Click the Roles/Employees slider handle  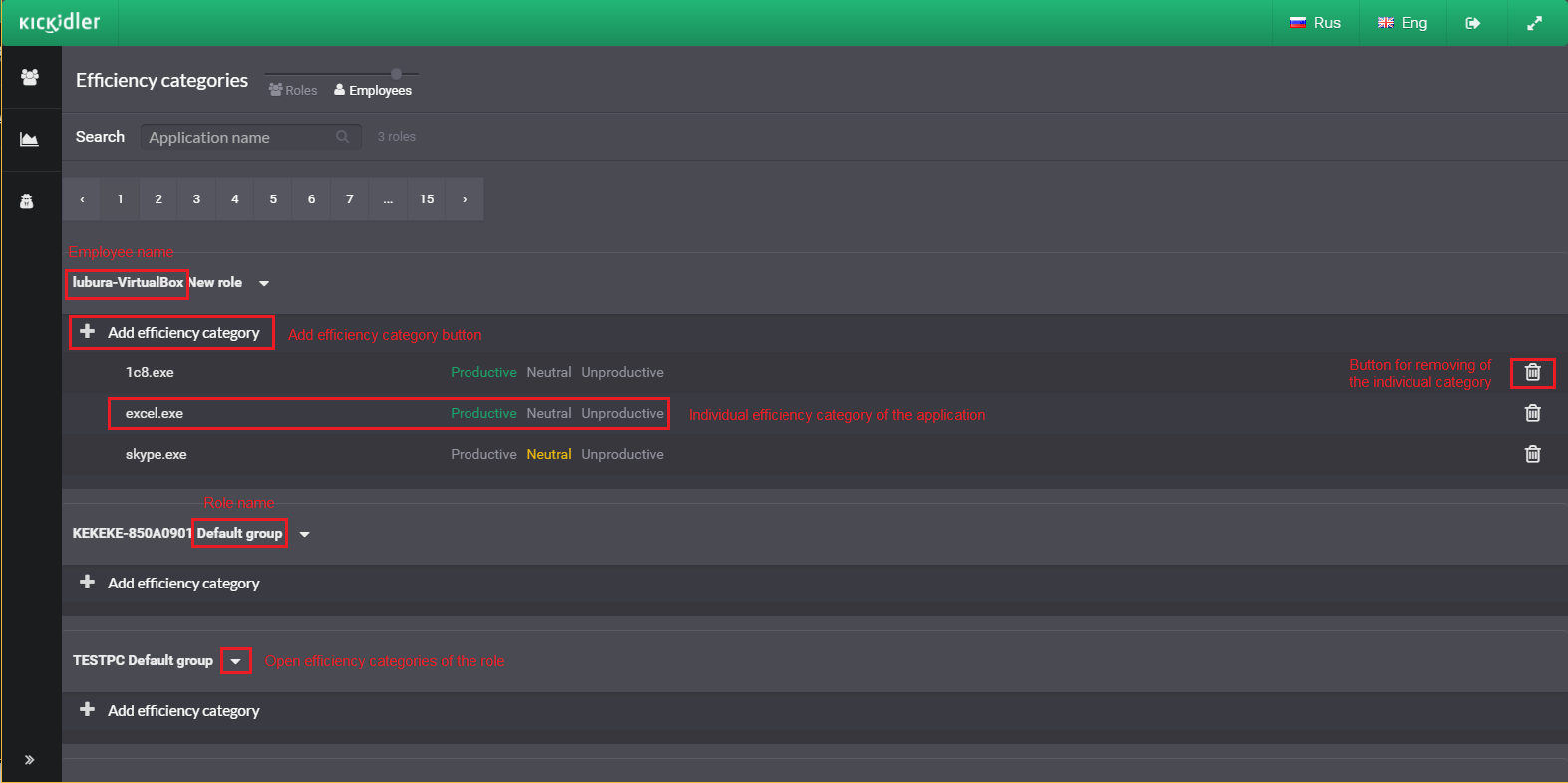point(396,74)
